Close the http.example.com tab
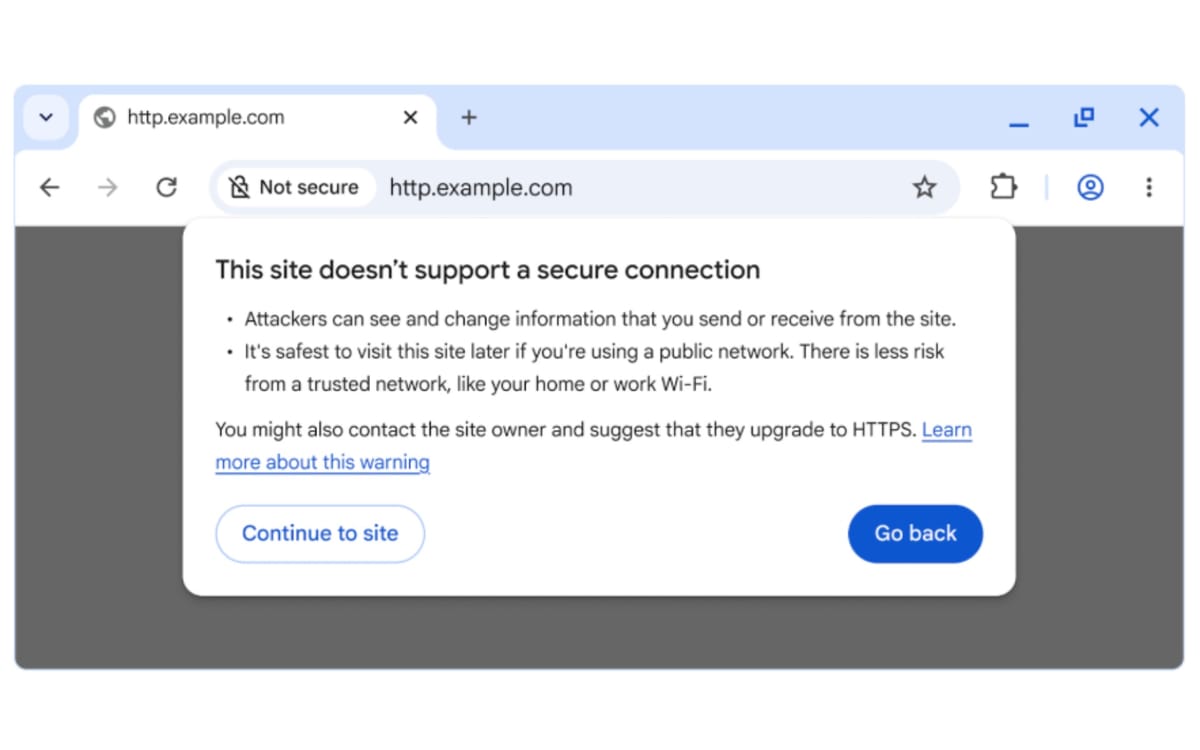The width and height of the screenshot is (1200, 750). pos(410,117)
